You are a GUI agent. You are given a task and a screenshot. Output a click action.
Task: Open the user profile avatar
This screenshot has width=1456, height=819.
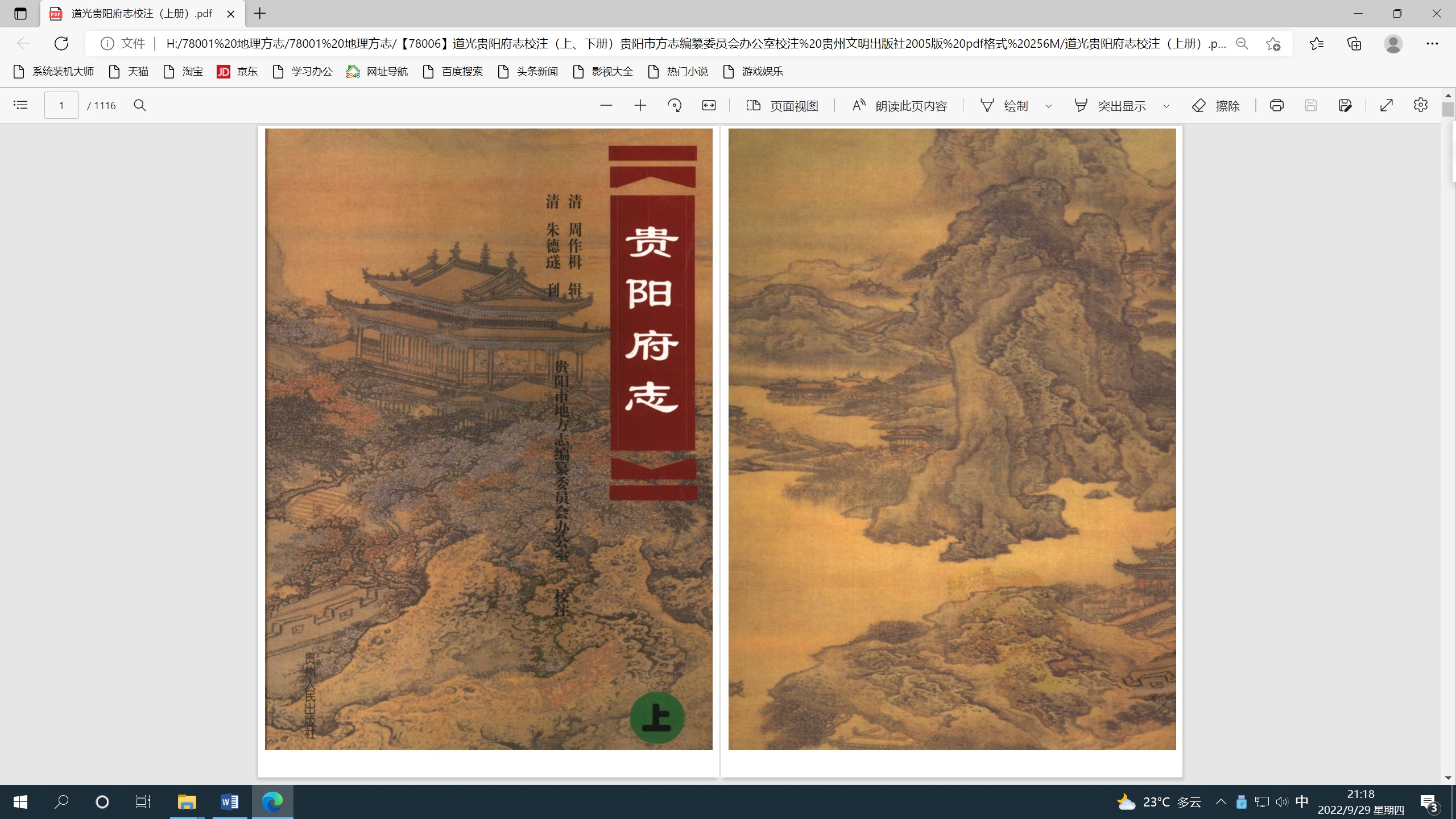(x=1393, y=43)
